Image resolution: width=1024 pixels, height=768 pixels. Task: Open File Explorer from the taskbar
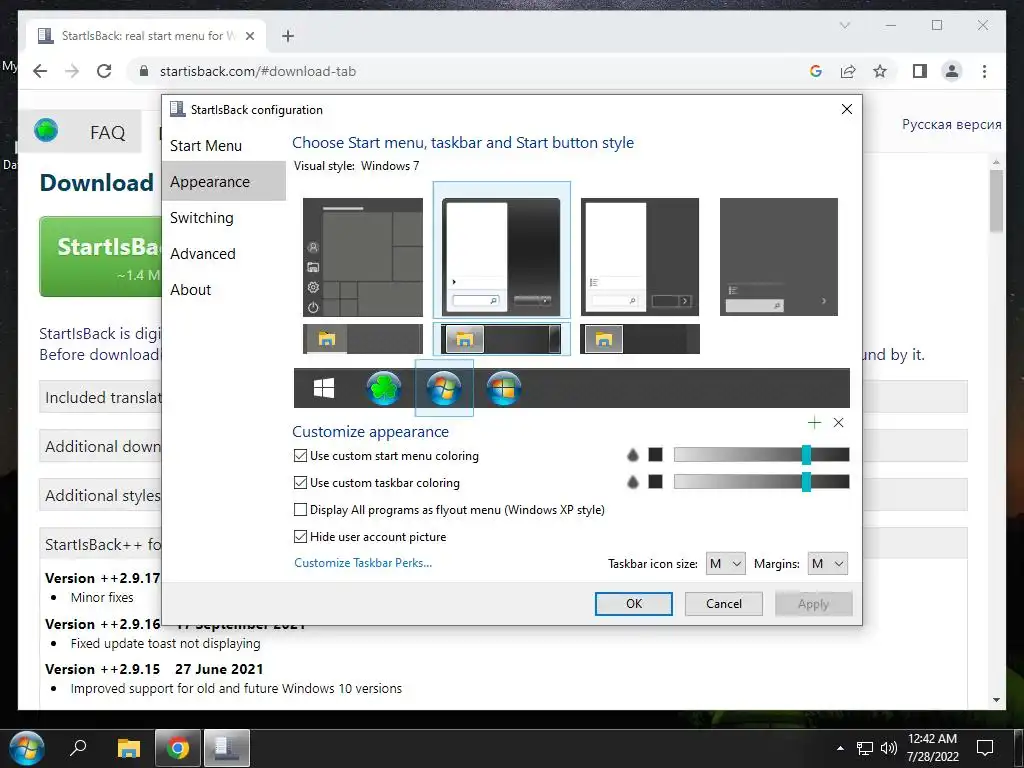click(x=129, y=748)
